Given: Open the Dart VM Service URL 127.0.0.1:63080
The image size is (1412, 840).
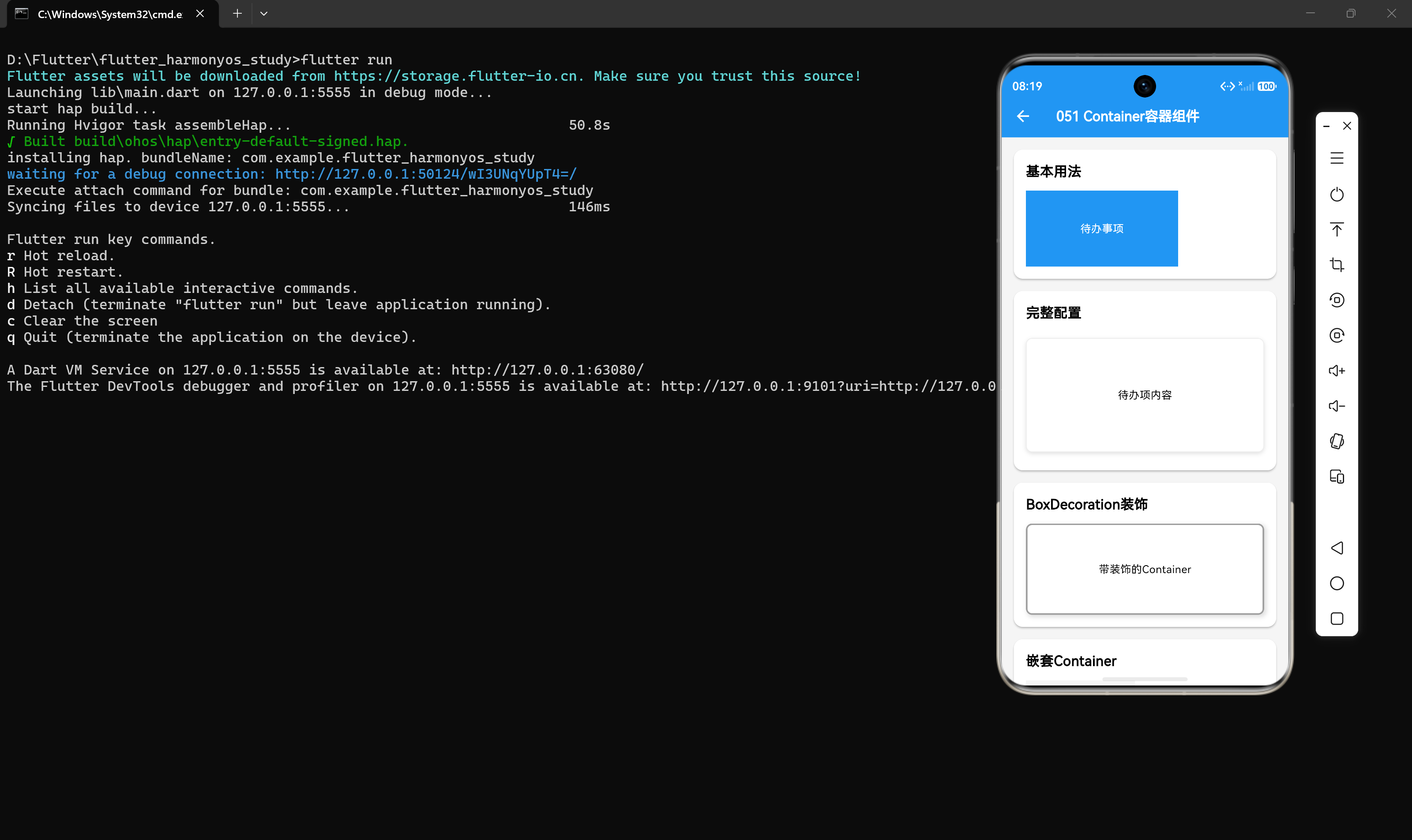Looking at the screenshot, I should [547, 370].
